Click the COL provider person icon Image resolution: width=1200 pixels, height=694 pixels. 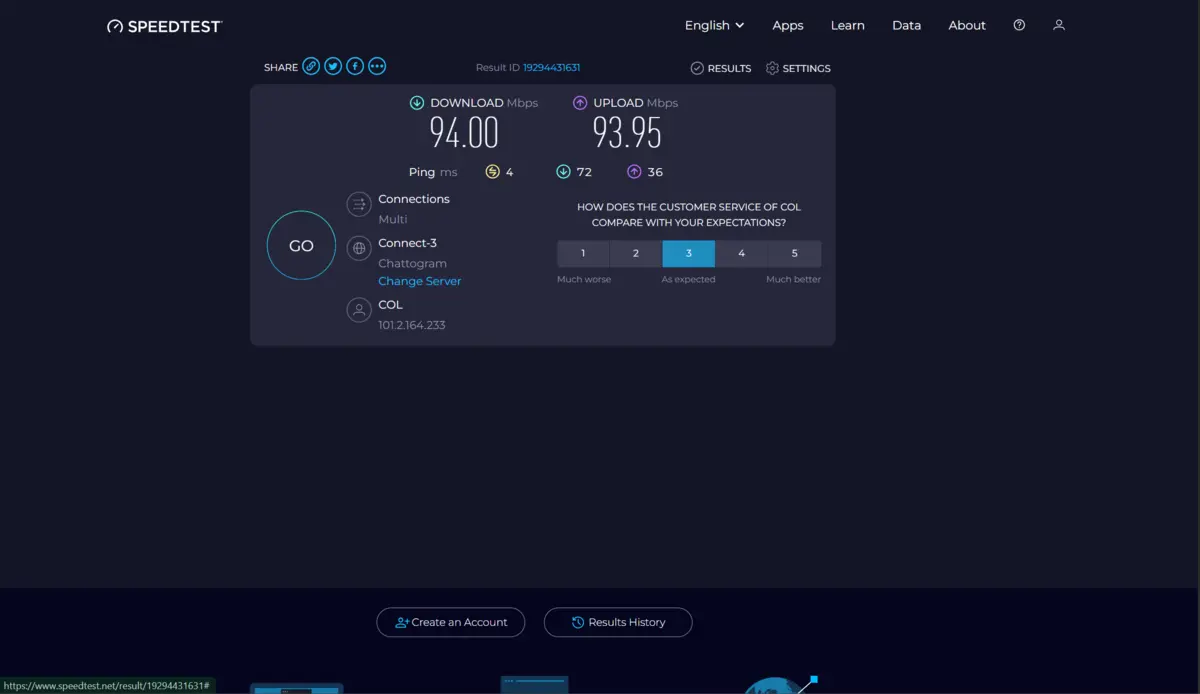pyautogui.click(x=359, y=310)
